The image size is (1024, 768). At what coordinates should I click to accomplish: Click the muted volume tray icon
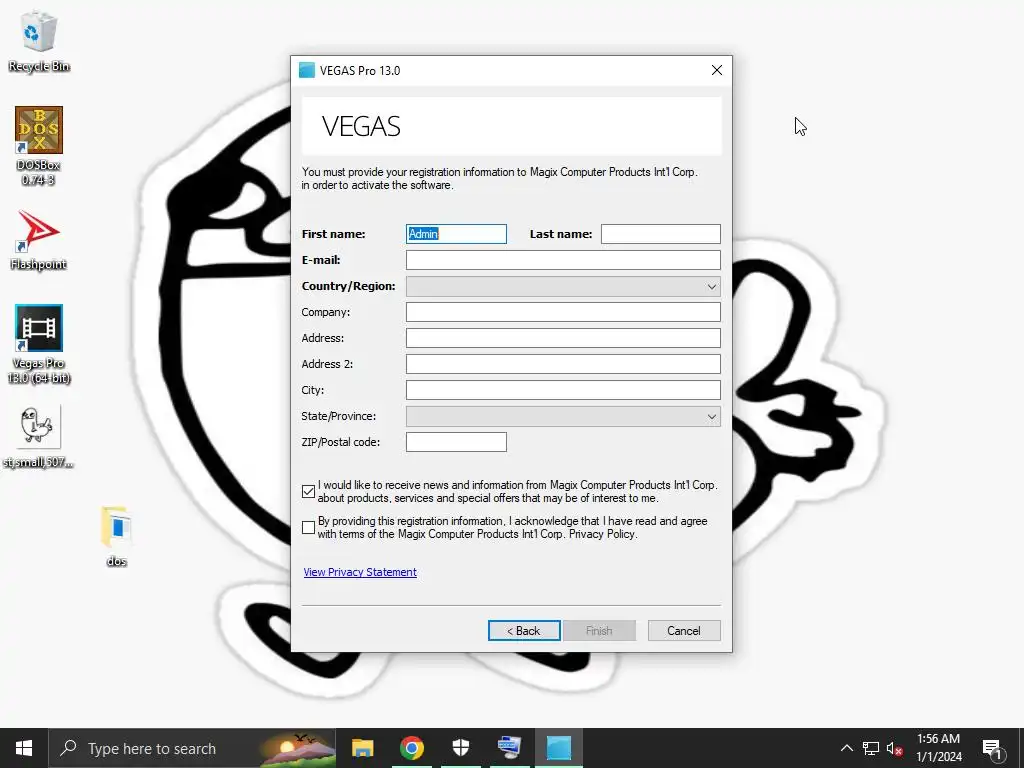click(x=894, y=748)
